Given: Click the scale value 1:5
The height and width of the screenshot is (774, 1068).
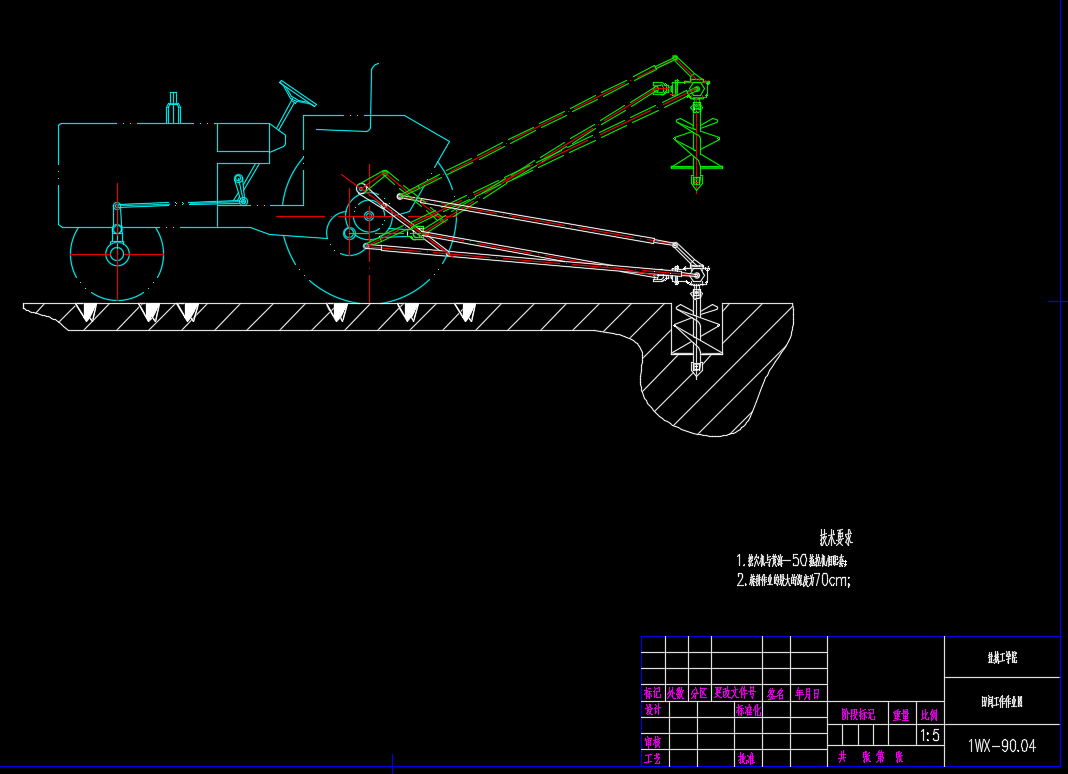Looking at the screenshot, I should [929, 736].
